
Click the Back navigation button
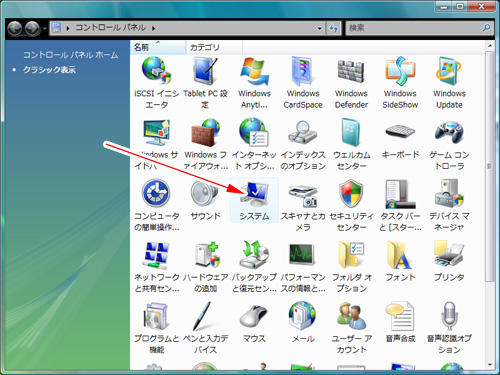pos(15,28)
